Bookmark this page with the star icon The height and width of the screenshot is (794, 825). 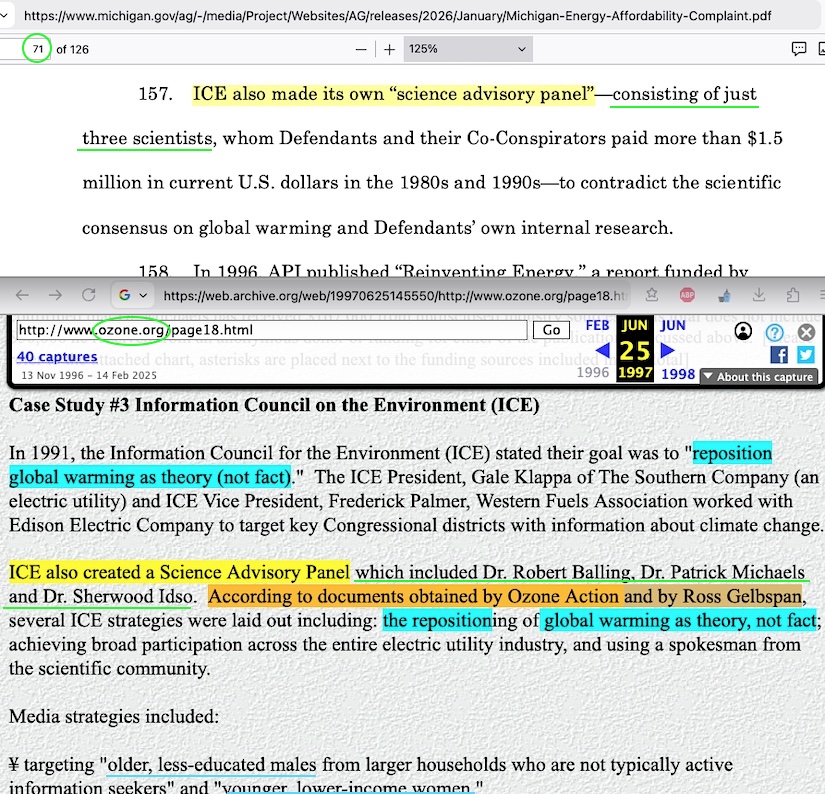[x=652, y=295]
